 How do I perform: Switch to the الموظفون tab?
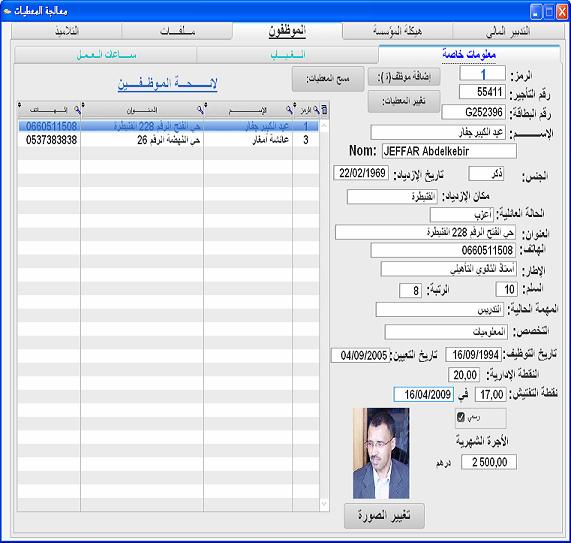[287, 31]
